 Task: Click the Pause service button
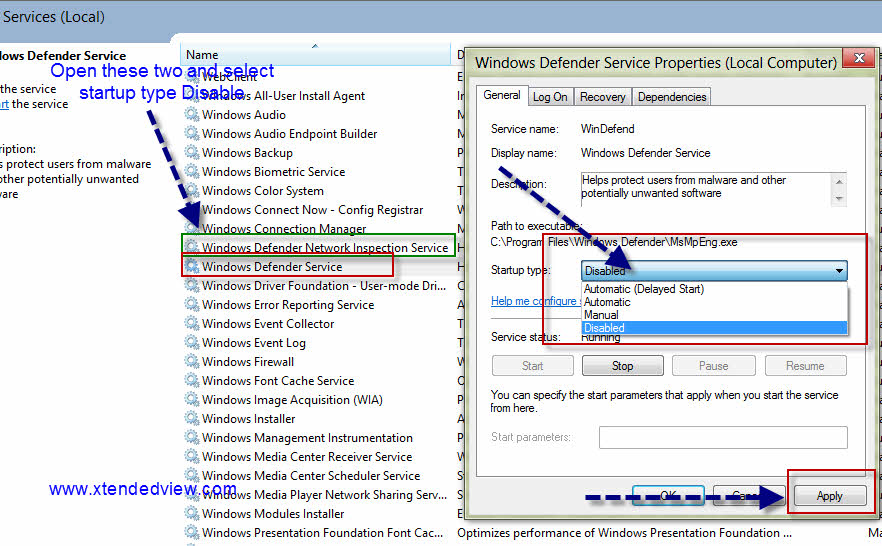(x=713, y=366)
